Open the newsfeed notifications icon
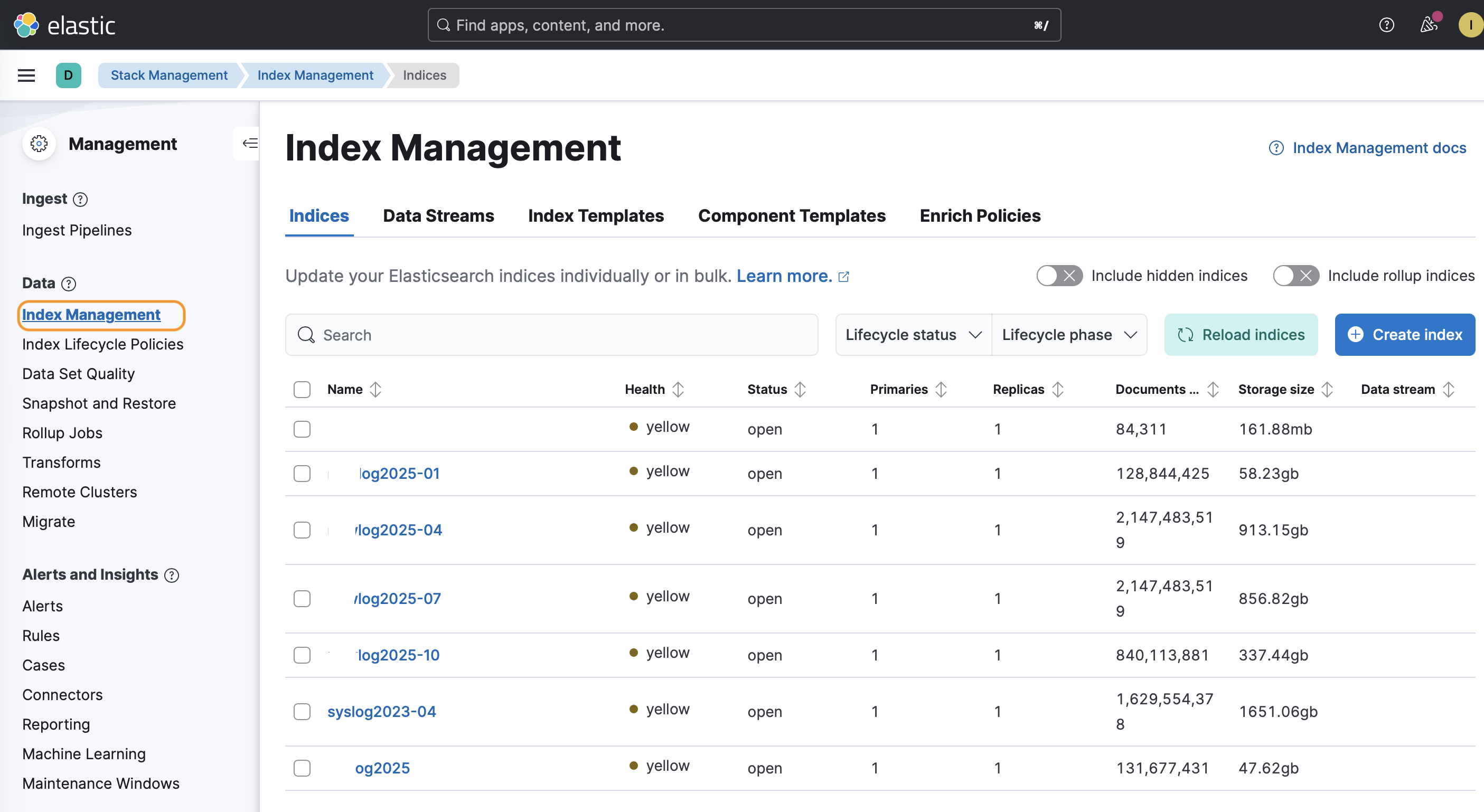Image resolution: width=1484 pixels, height=812 pixels. (x=1428, y=25)
